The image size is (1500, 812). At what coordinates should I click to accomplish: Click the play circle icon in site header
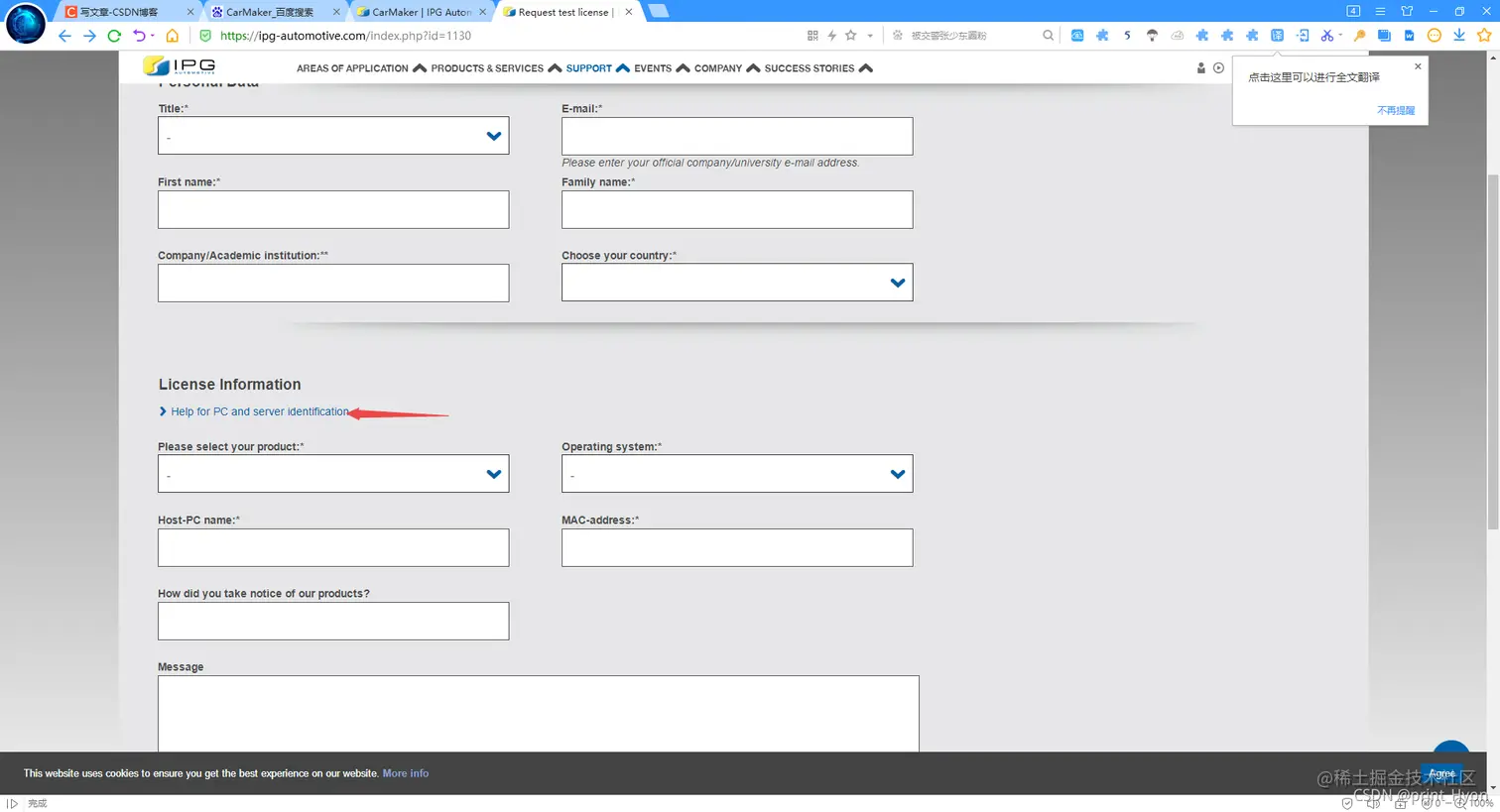pos(1218,68)
